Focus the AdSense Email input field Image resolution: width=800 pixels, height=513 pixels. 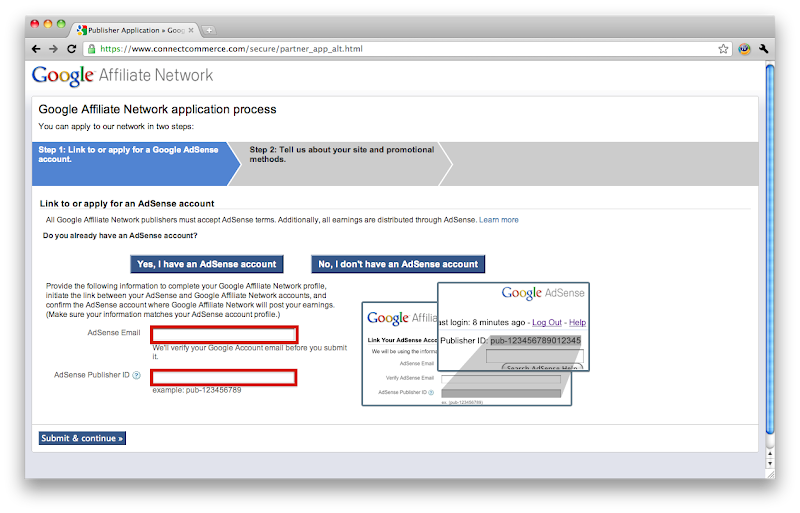(224, 335)
